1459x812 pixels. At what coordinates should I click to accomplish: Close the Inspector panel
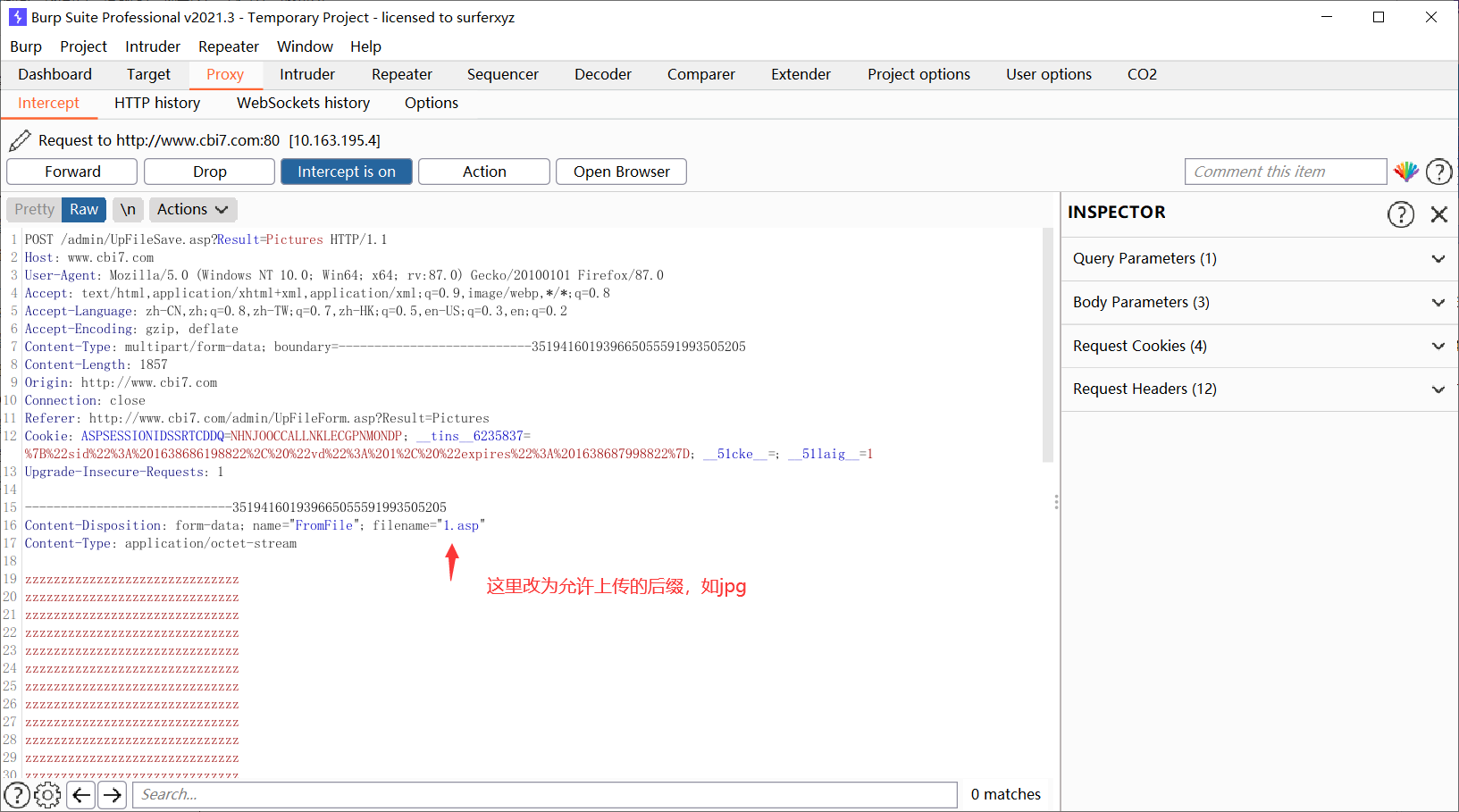pos(1439,214)
